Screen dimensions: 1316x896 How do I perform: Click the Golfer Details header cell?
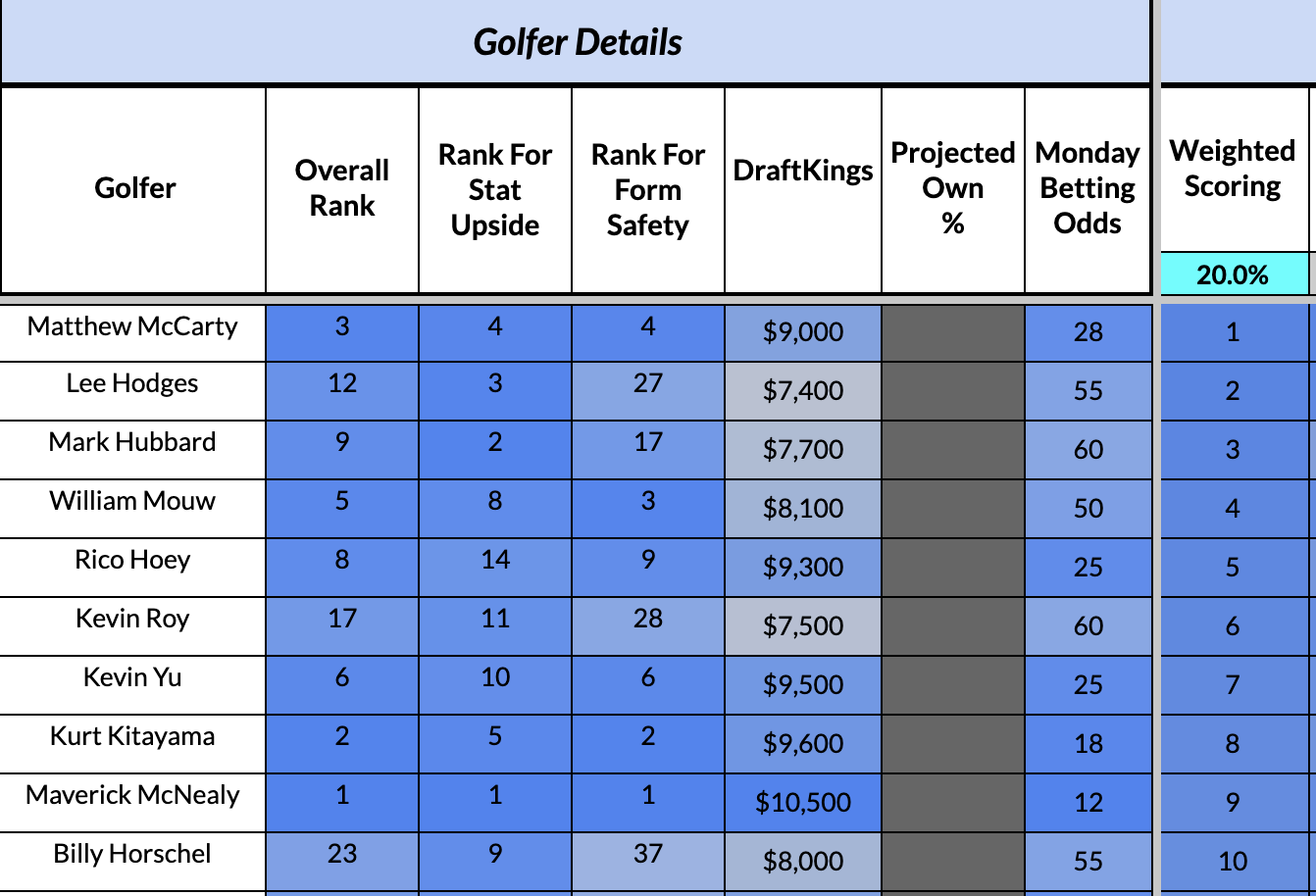[x=577, y=42]
